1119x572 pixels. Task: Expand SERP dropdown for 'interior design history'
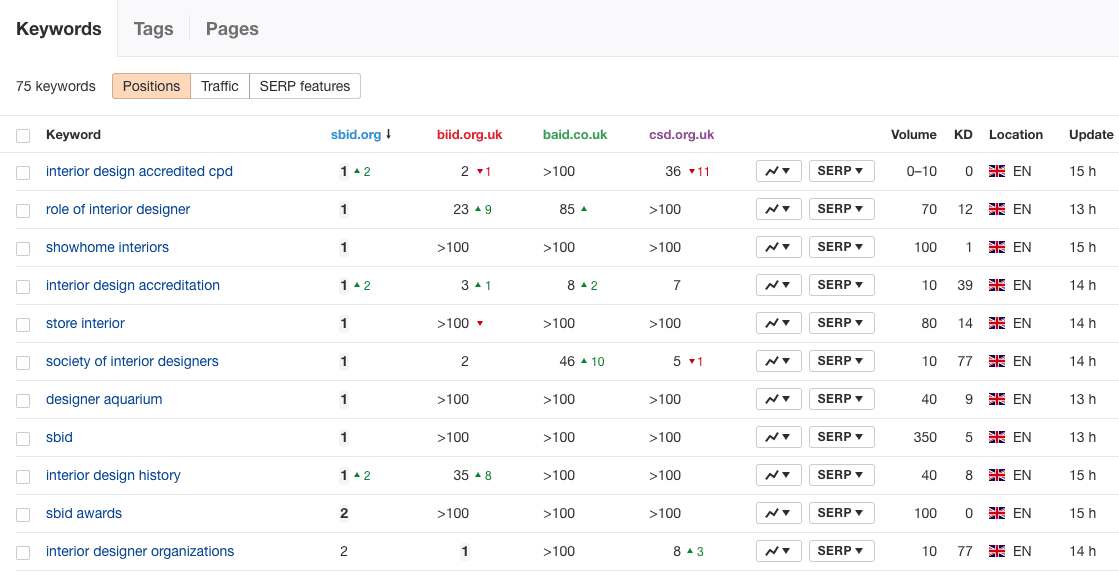point(841,475)
